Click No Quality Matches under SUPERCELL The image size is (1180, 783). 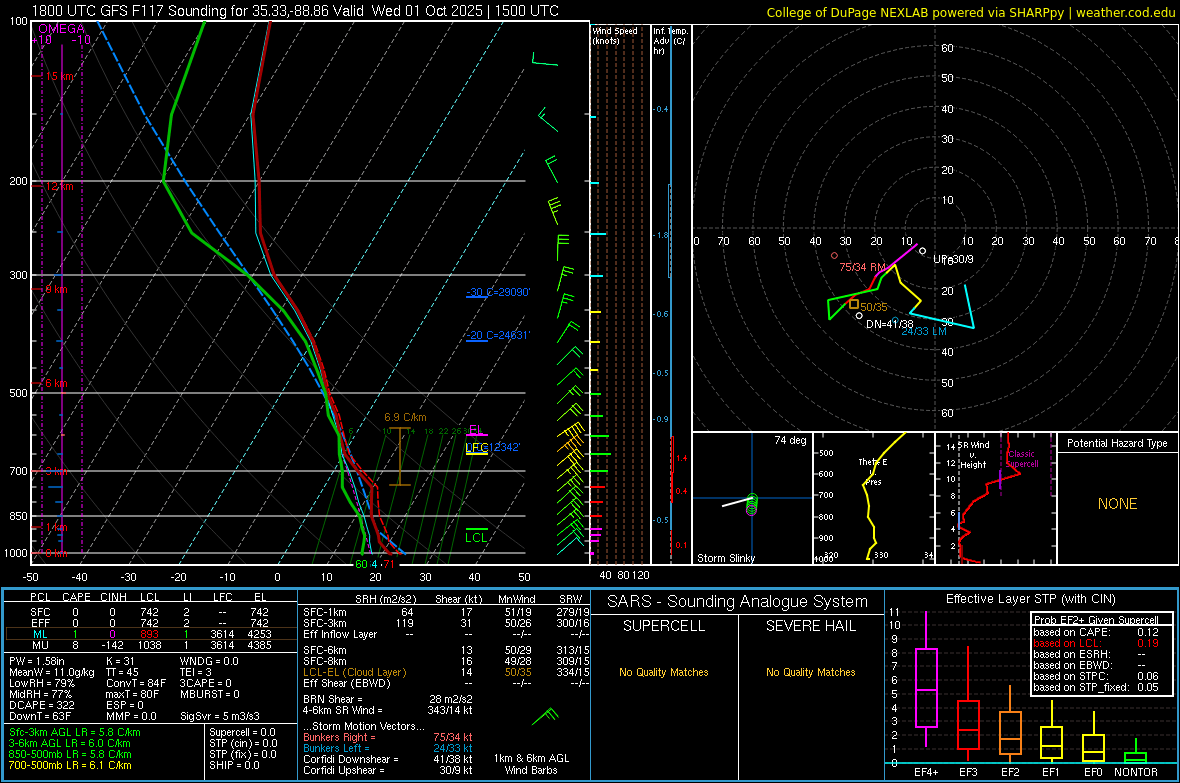664,672
